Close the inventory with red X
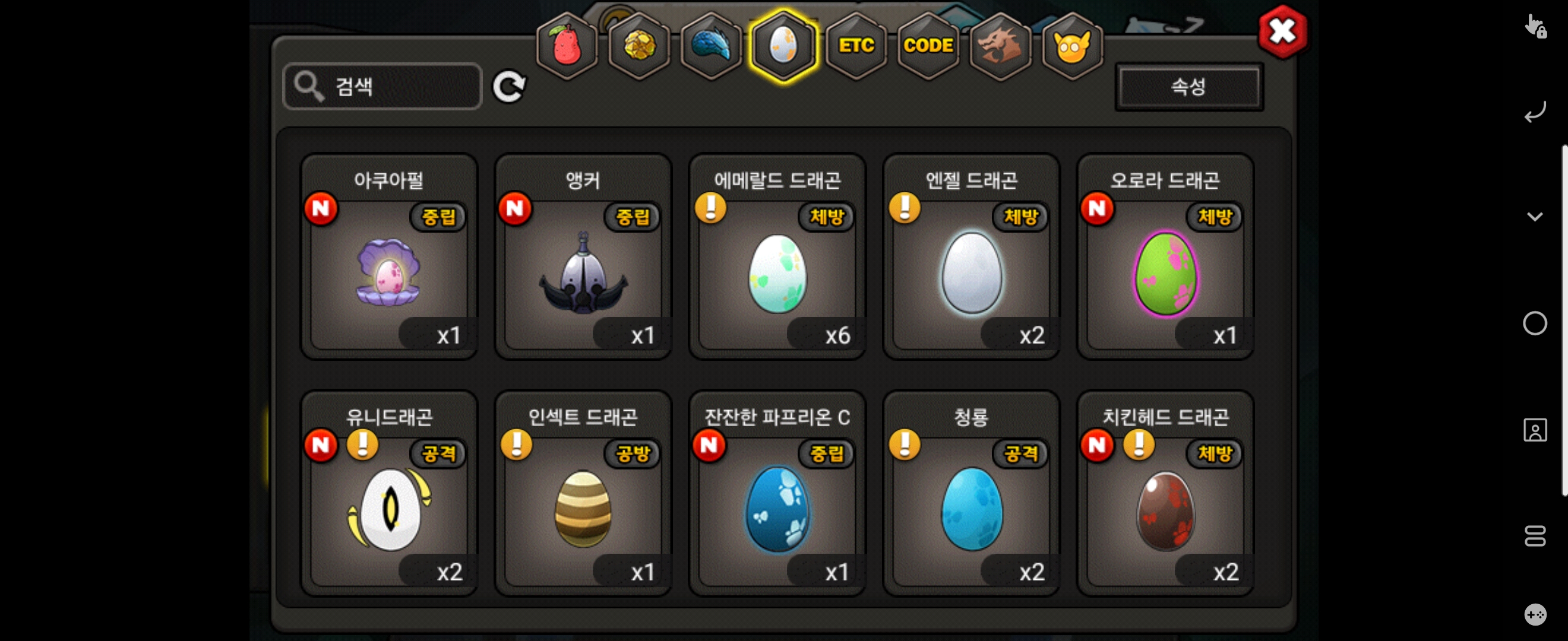The image size is (1568, 641). pos(1282,31)
